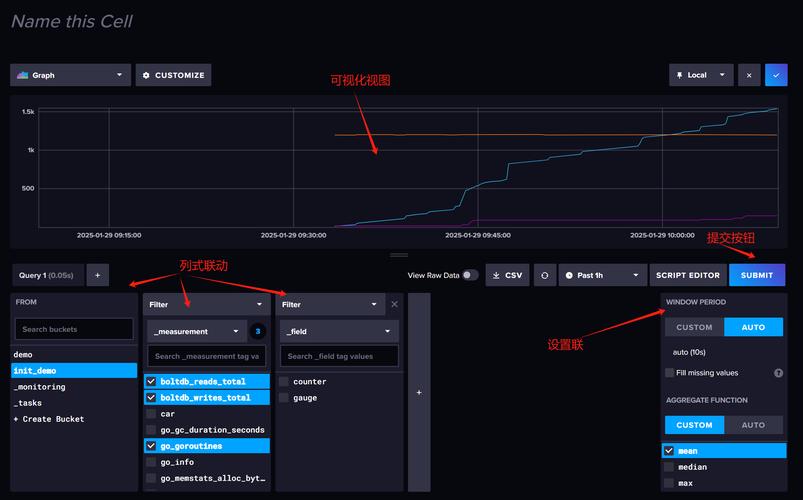
Task: Switch window period to AUTO
Action: pyautogui.click(x=753, y=327)
